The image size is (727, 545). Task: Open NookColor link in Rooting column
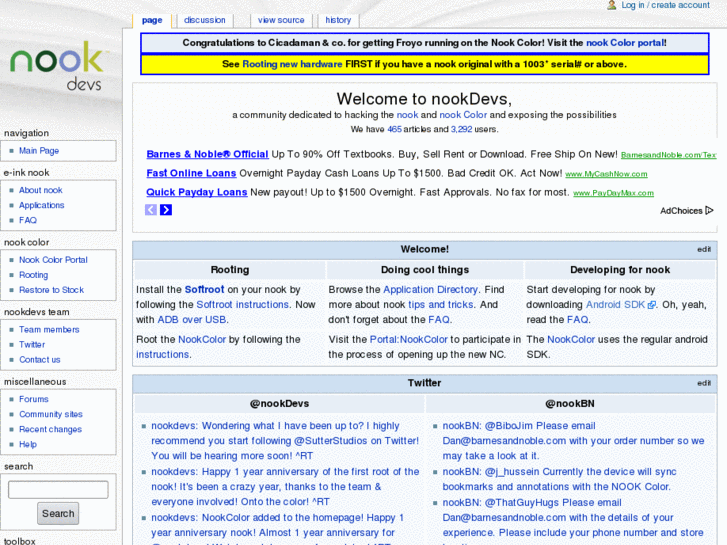click(202, 340)
